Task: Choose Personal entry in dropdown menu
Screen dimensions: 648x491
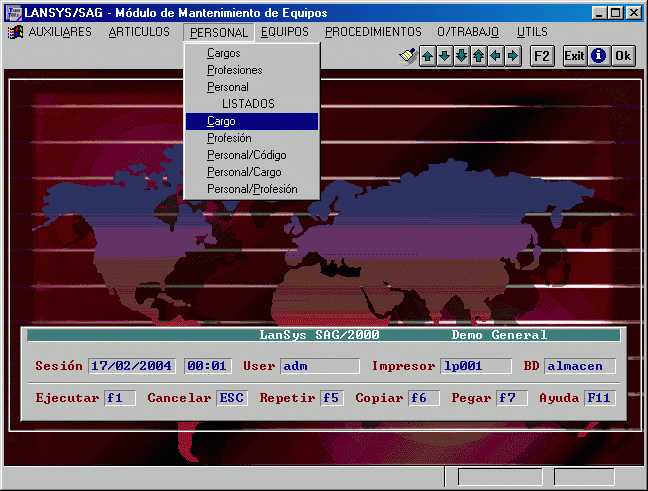Action: pyautogui.click(x=252, y=87)
